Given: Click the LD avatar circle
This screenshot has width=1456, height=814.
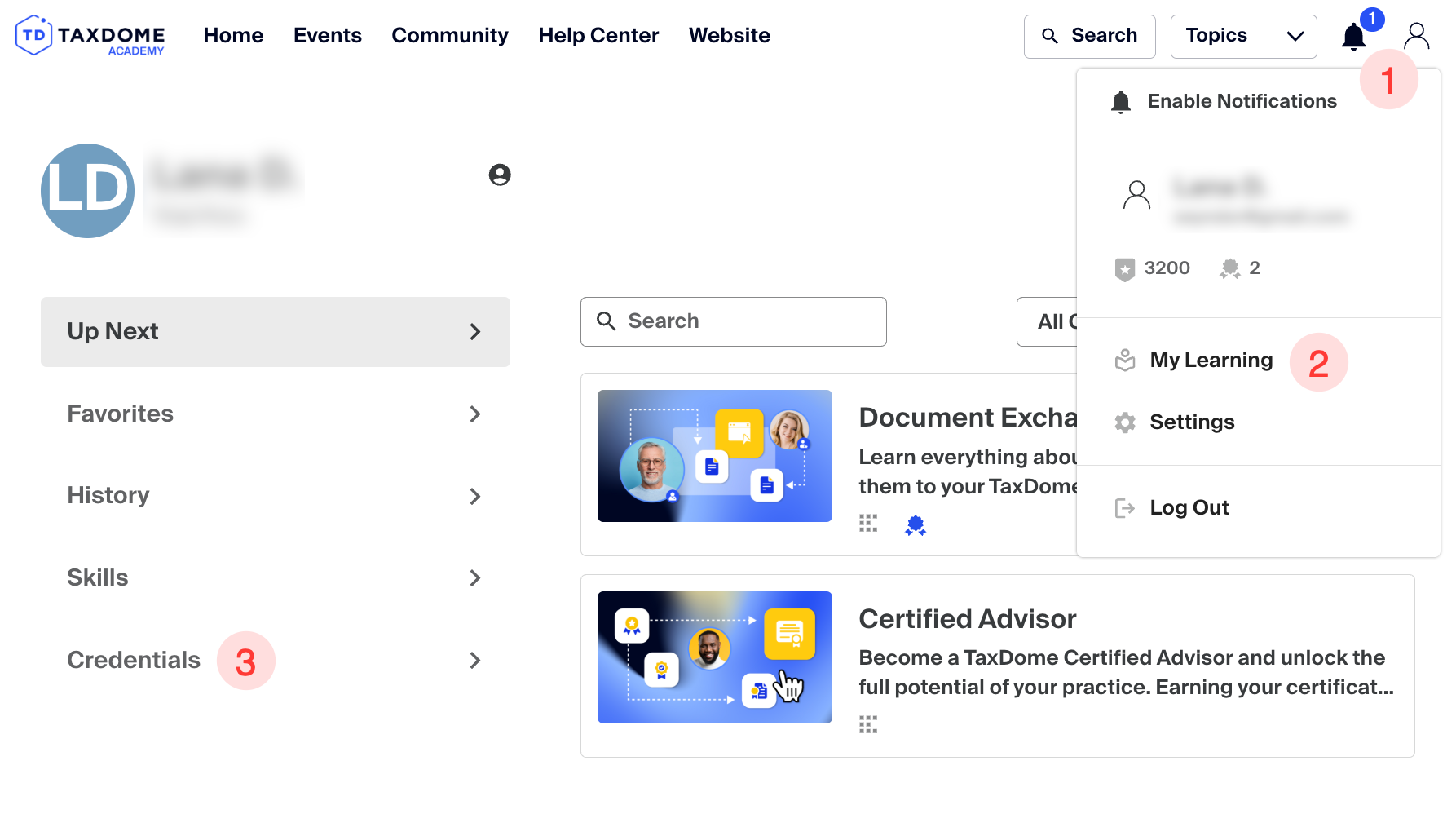Looking at the screenshot, I should (88, 191).
